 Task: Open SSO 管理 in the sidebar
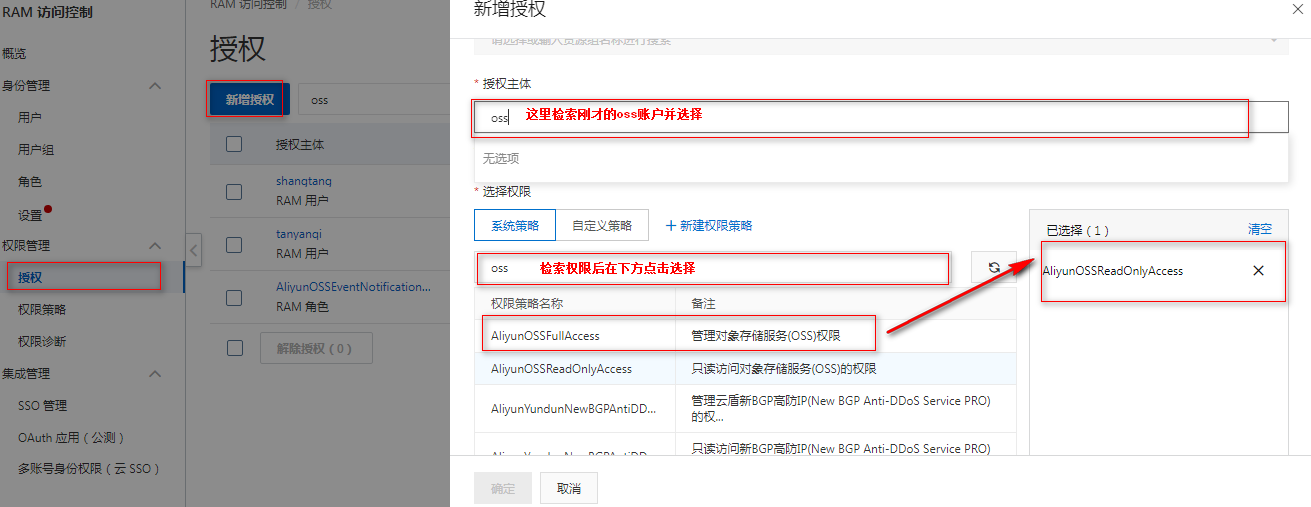[x=42, y=406]
